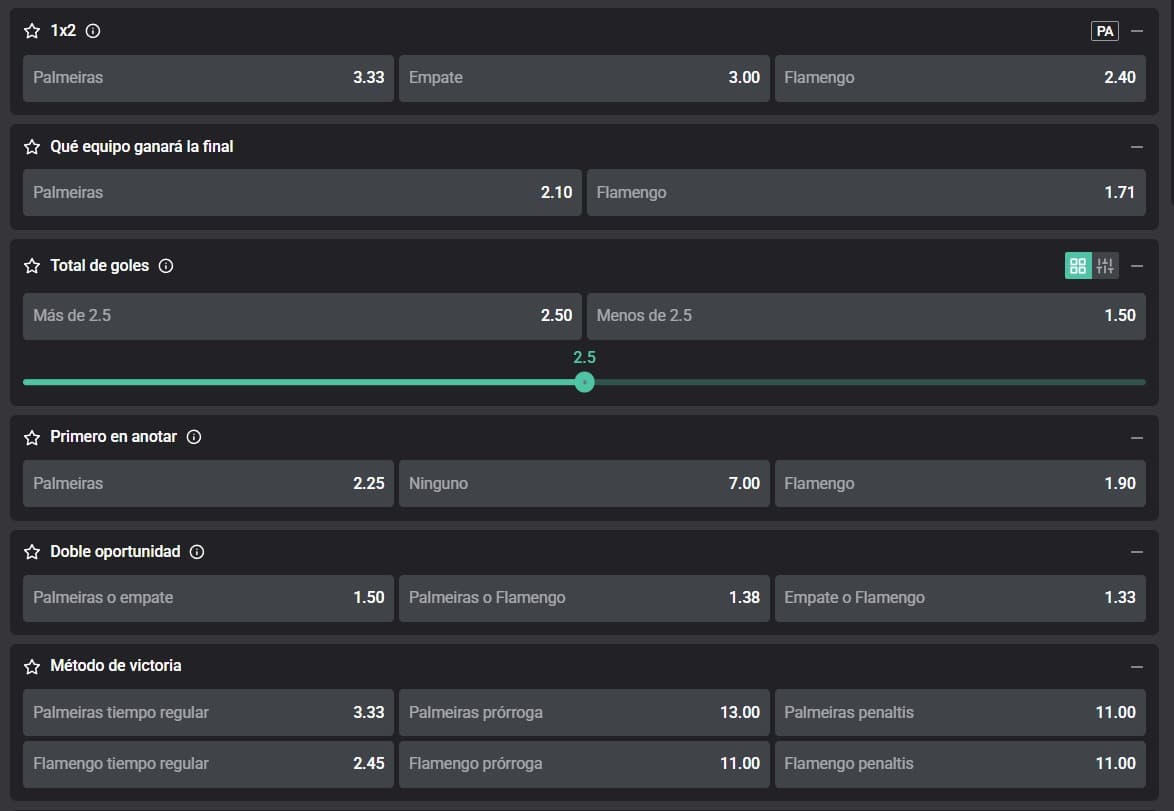Click the 2.5 goals slider handle
Image resolution: width=1174 pixels, height=811 pixels.
click(585, 382)
